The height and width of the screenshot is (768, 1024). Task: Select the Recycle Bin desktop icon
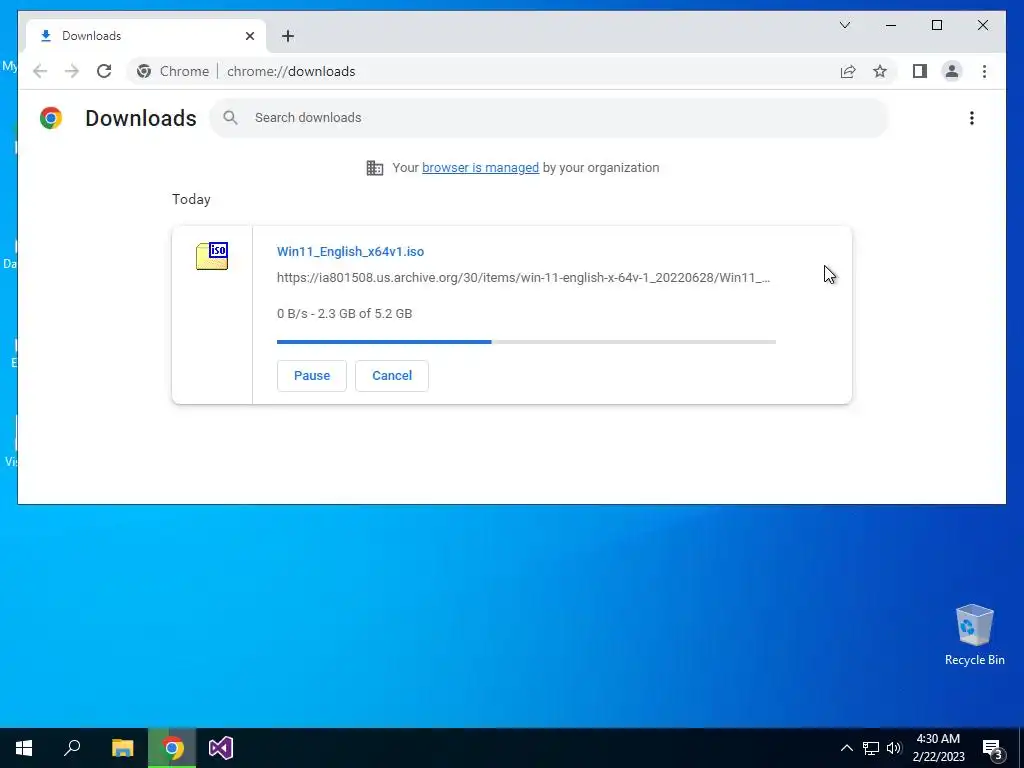coord(974,635)
